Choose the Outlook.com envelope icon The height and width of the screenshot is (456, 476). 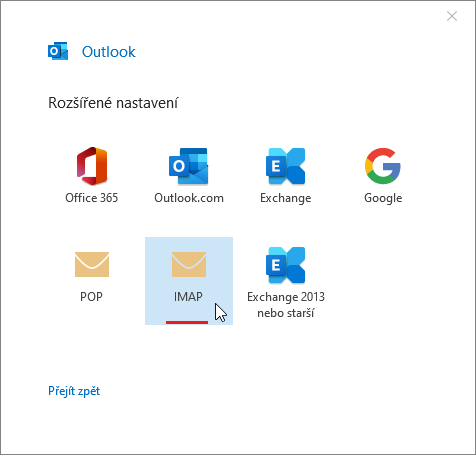click(189, 166)
